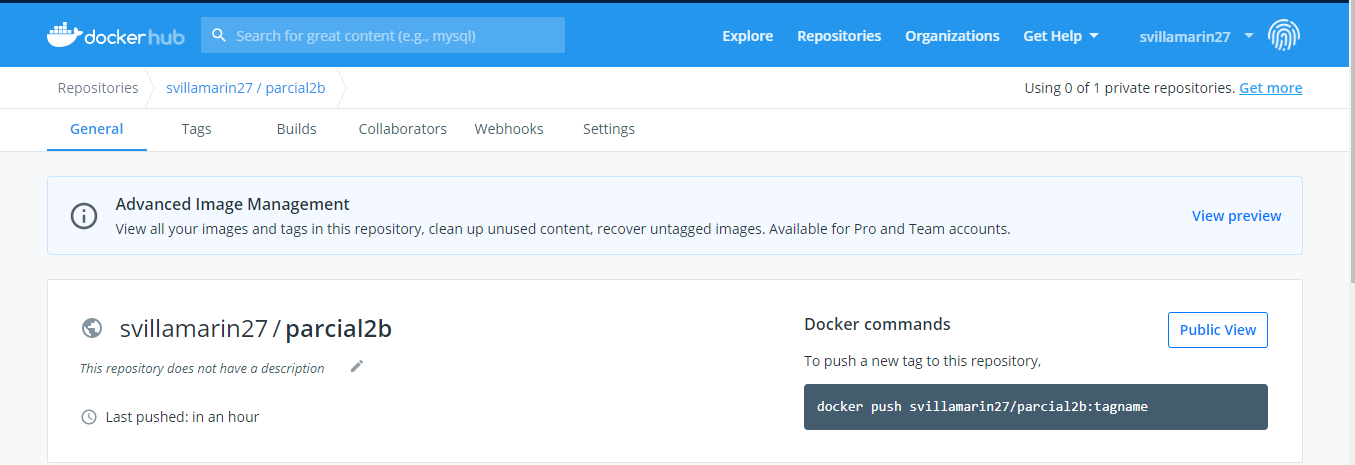Click the clock icon beside Last pushed

(x=89, y=417)
